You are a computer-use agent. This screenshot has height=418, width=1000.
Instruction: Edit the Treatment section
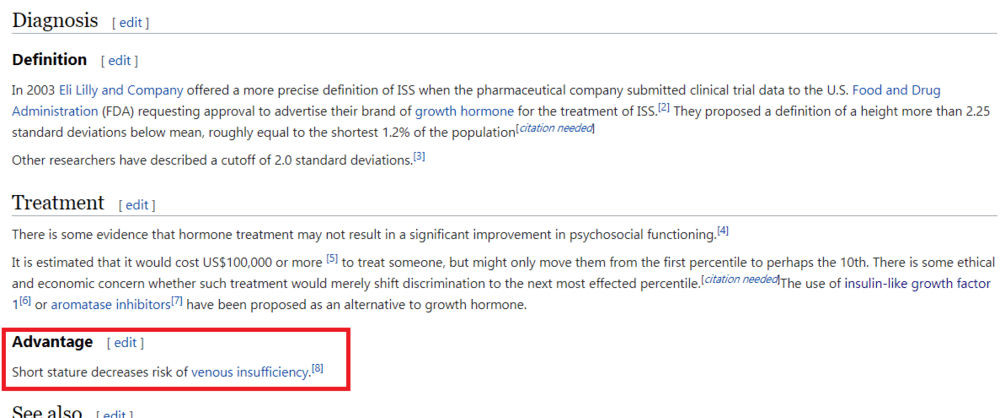coord(137,205)
